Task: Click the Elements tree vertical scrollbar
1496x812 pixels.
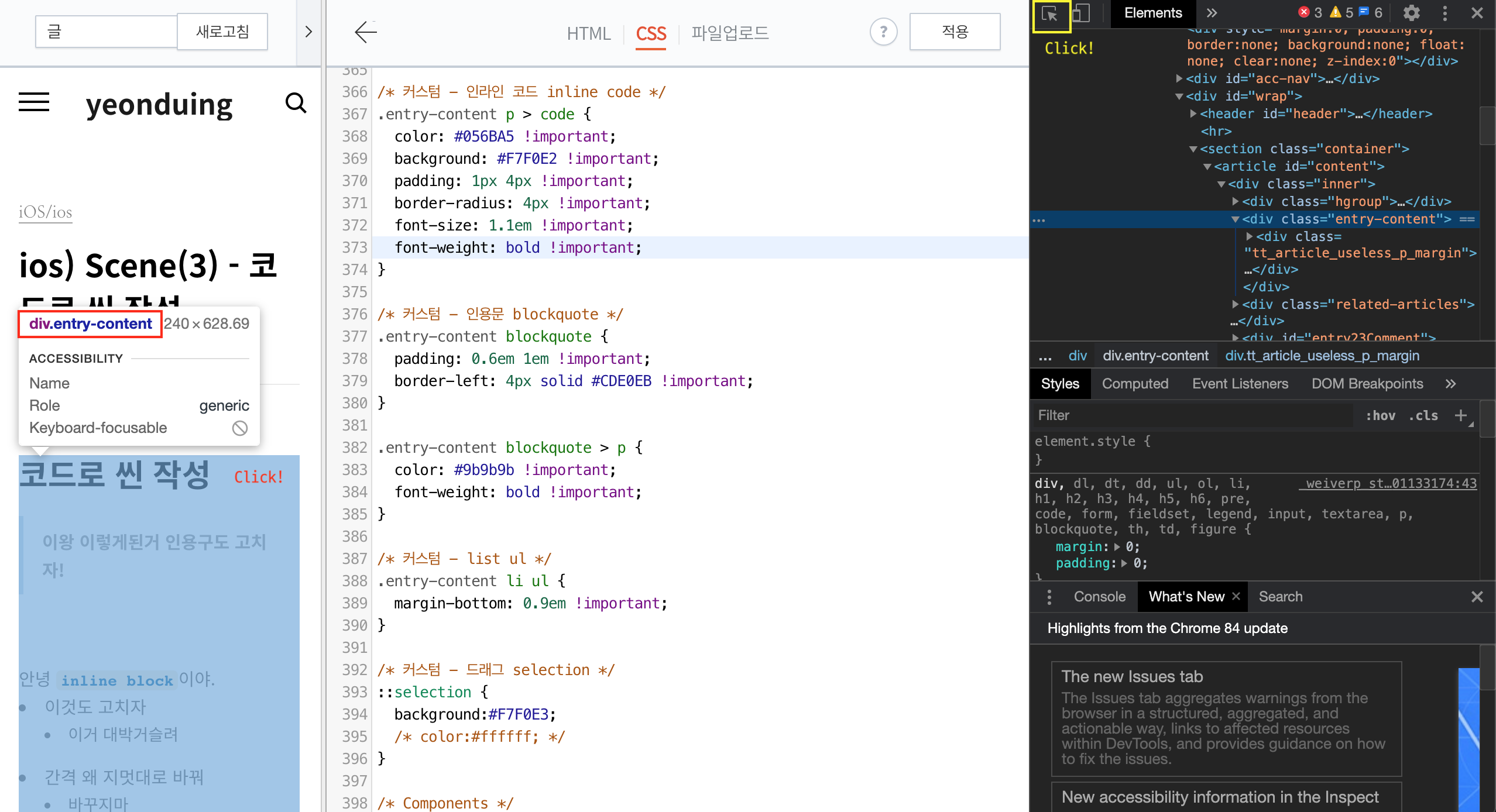Action: point(1487,126)
